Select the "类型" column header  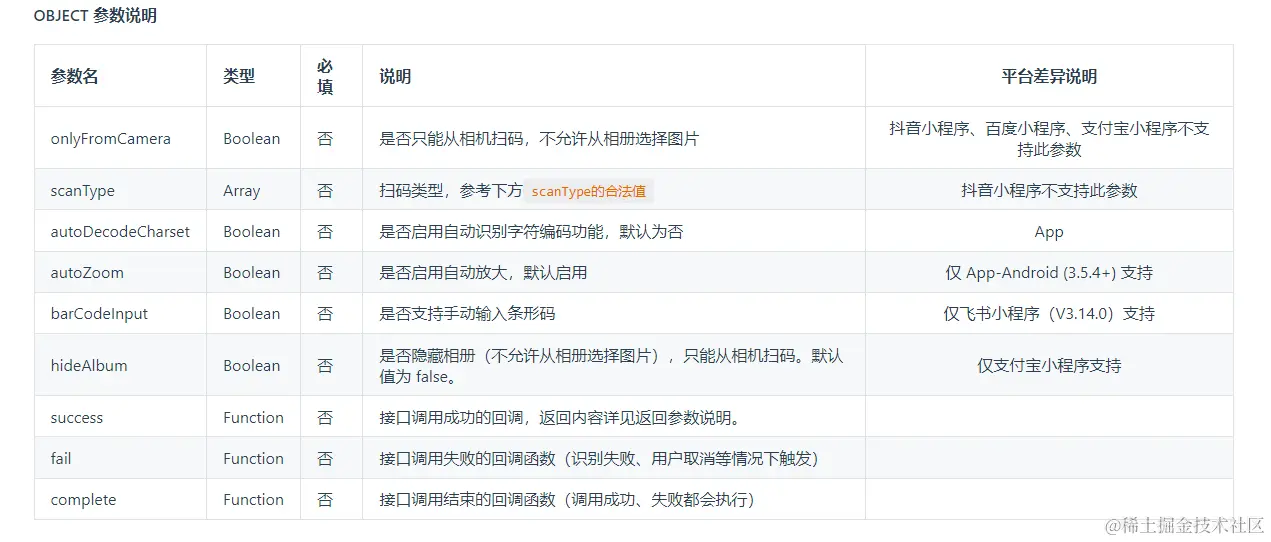238,76
